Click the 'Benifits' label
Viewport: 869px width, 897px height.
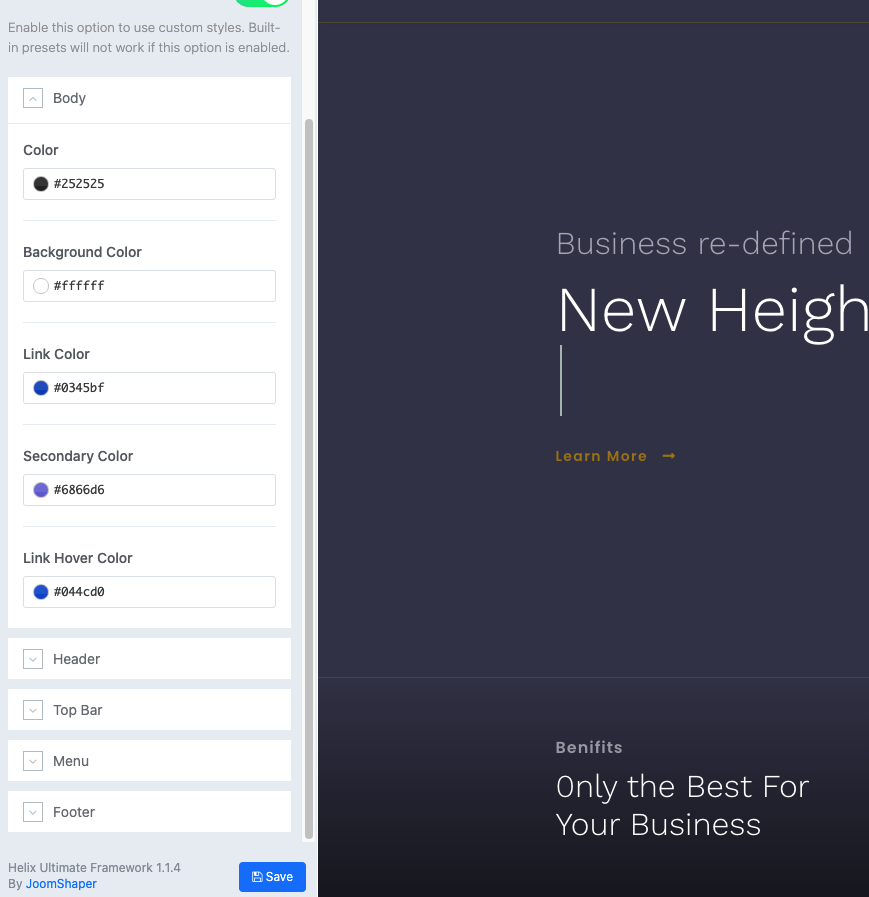[x=589, y=747]
